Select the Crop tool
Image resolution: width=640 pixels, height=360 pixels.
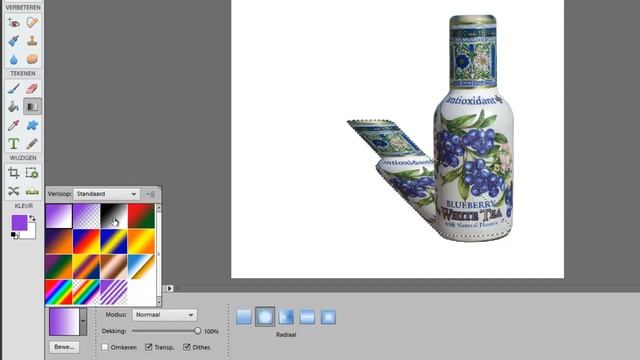pos(13,173)
